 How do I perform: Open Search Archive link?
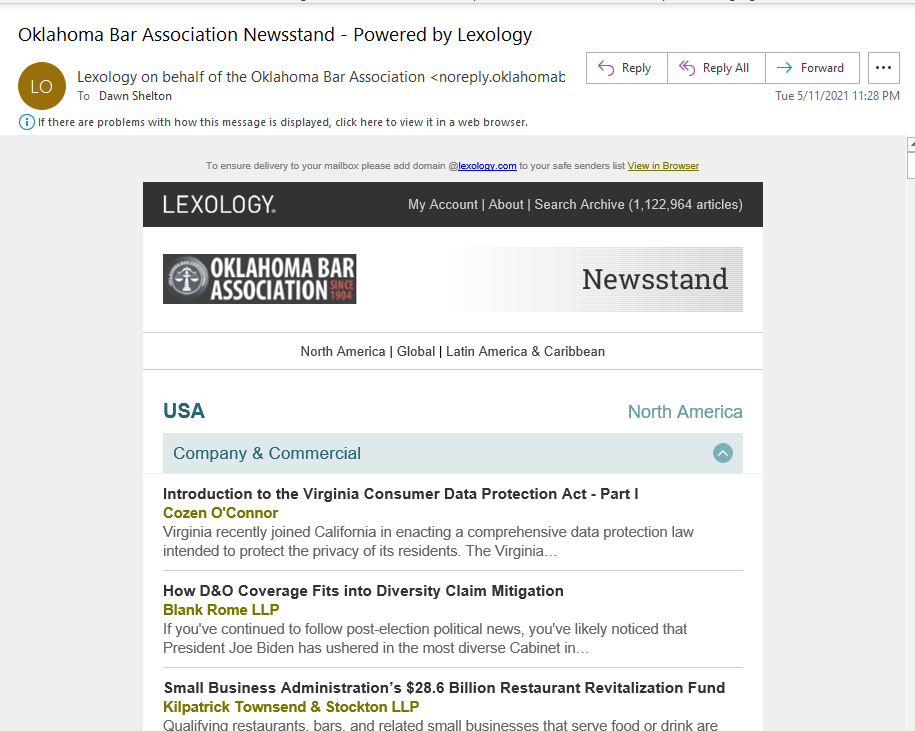(638, 205)
